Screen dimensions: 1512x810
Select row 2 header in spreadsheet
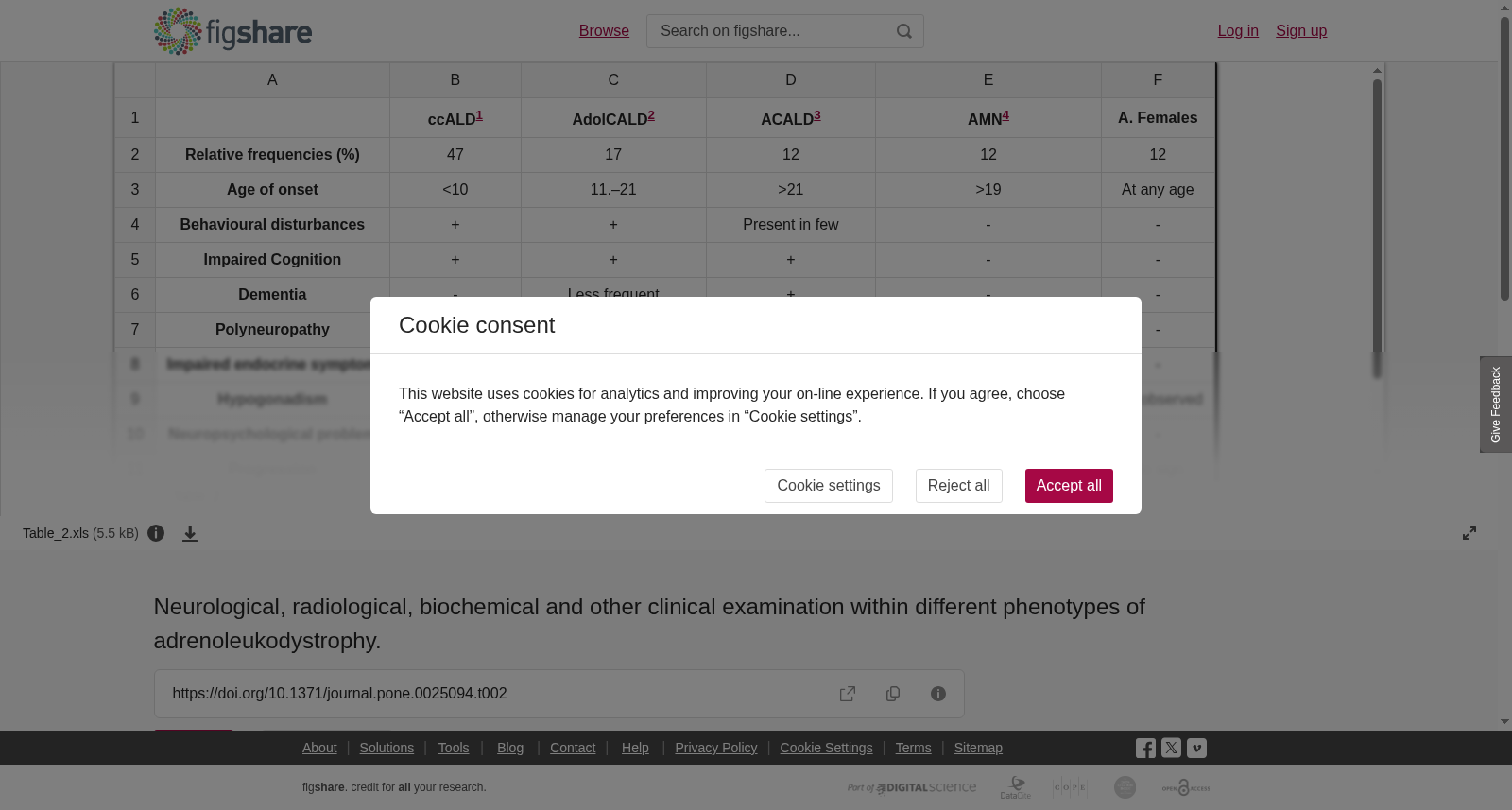coord(135,154)
